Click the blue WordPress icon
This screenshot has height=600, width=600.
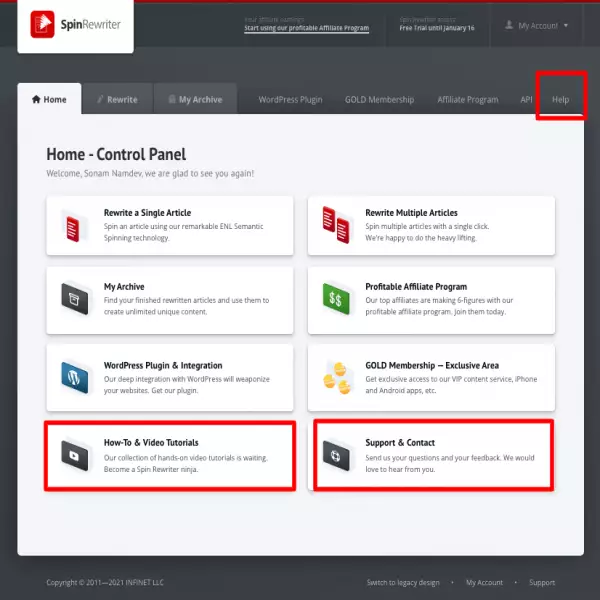click(75, 378)
